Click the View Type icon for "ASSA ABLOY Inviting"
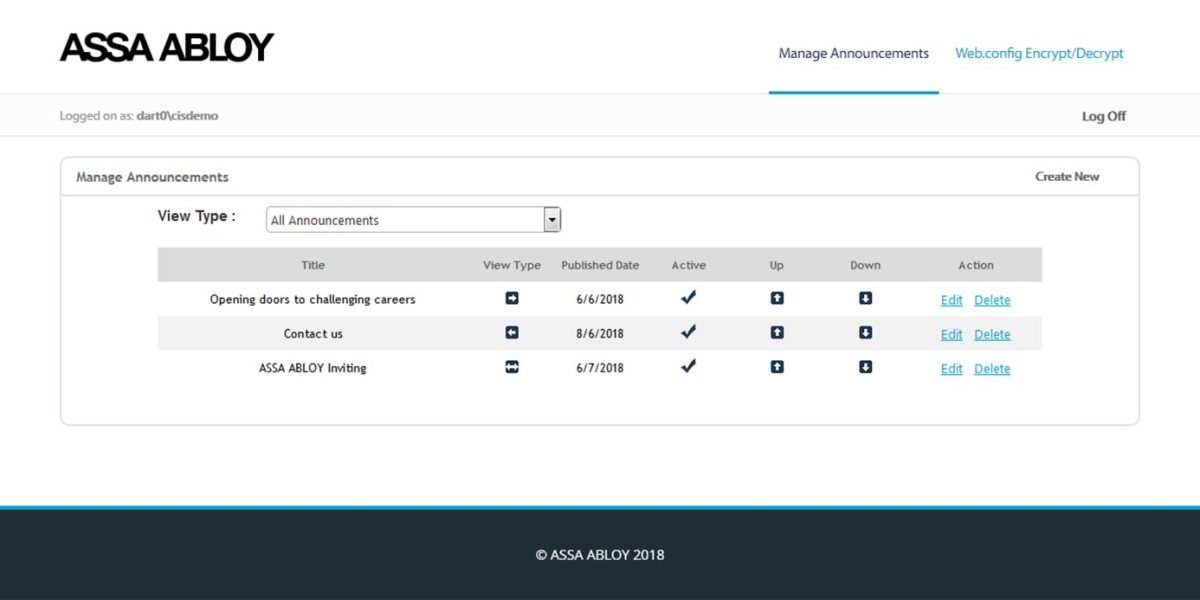 coord(511,367)
